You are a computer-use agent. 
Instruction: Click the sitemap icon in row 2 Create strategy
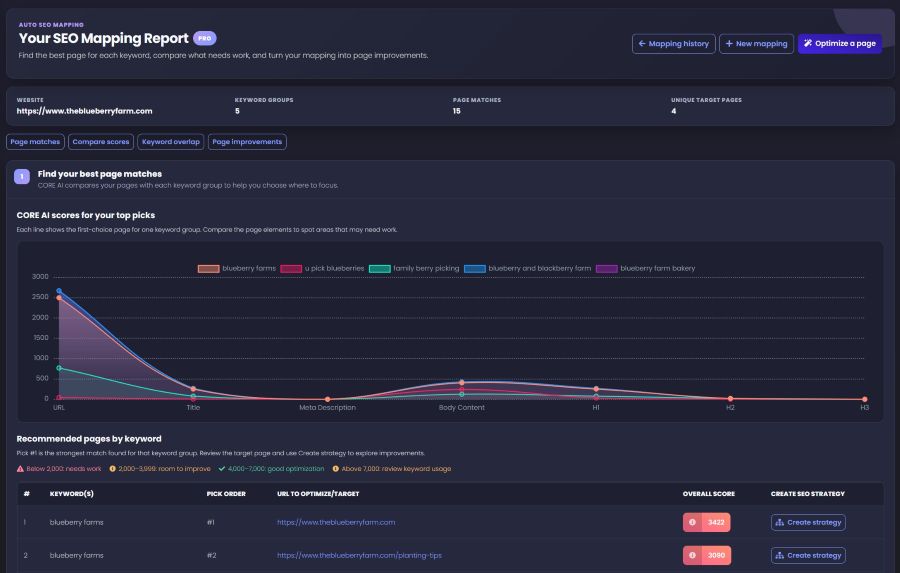[779, 555]
